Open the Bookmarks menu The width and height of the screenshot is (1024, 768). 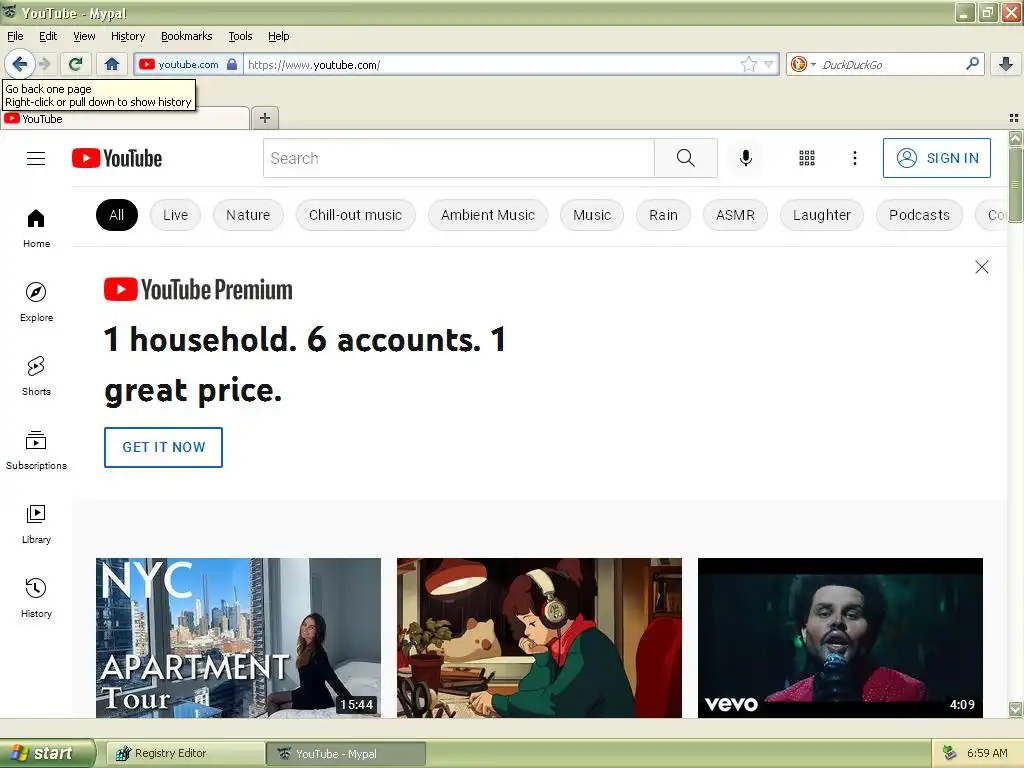click(x=187, y=36)
